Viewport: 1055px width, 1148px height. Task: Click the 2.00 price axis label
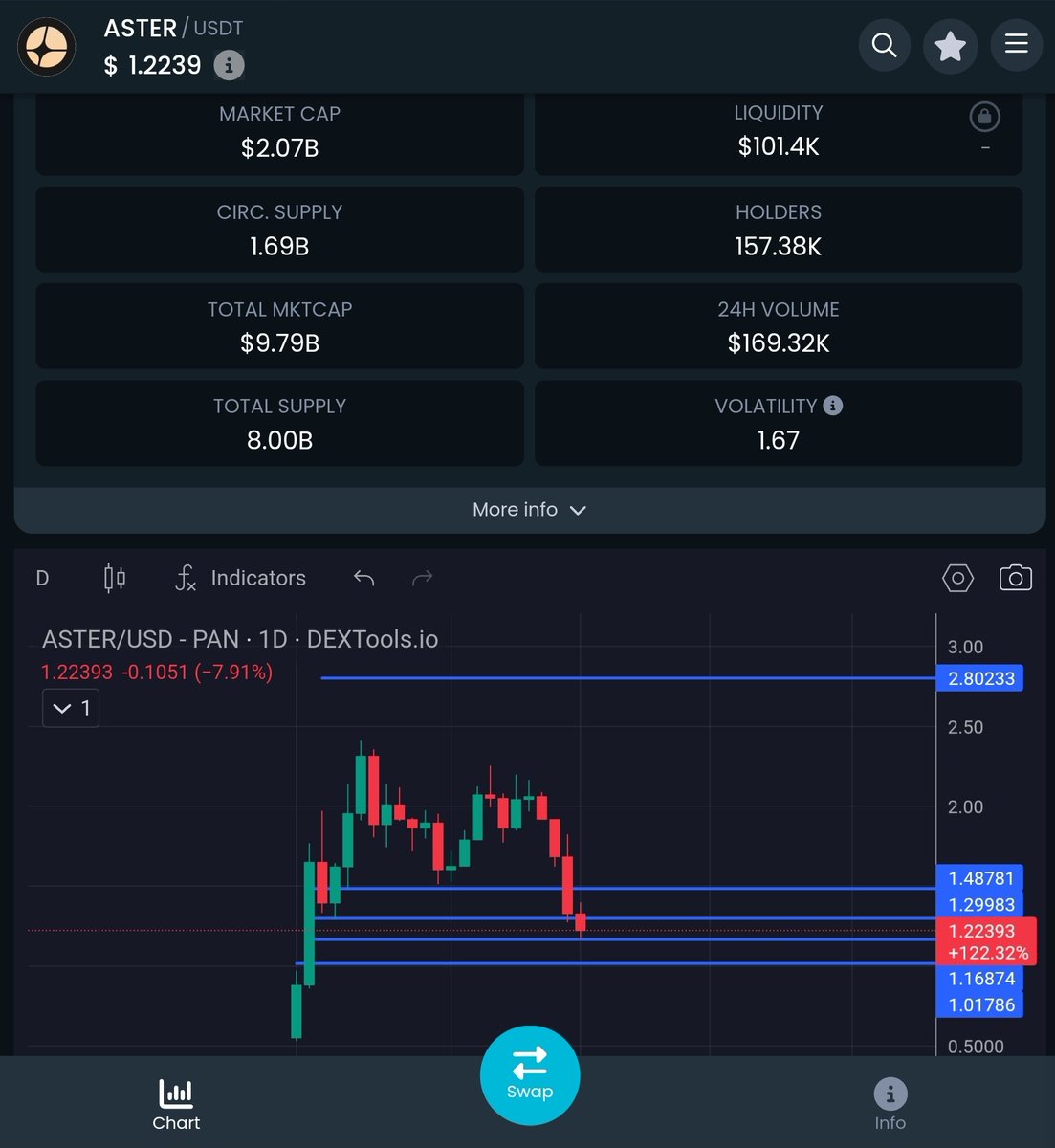click(x=965, y=807)
